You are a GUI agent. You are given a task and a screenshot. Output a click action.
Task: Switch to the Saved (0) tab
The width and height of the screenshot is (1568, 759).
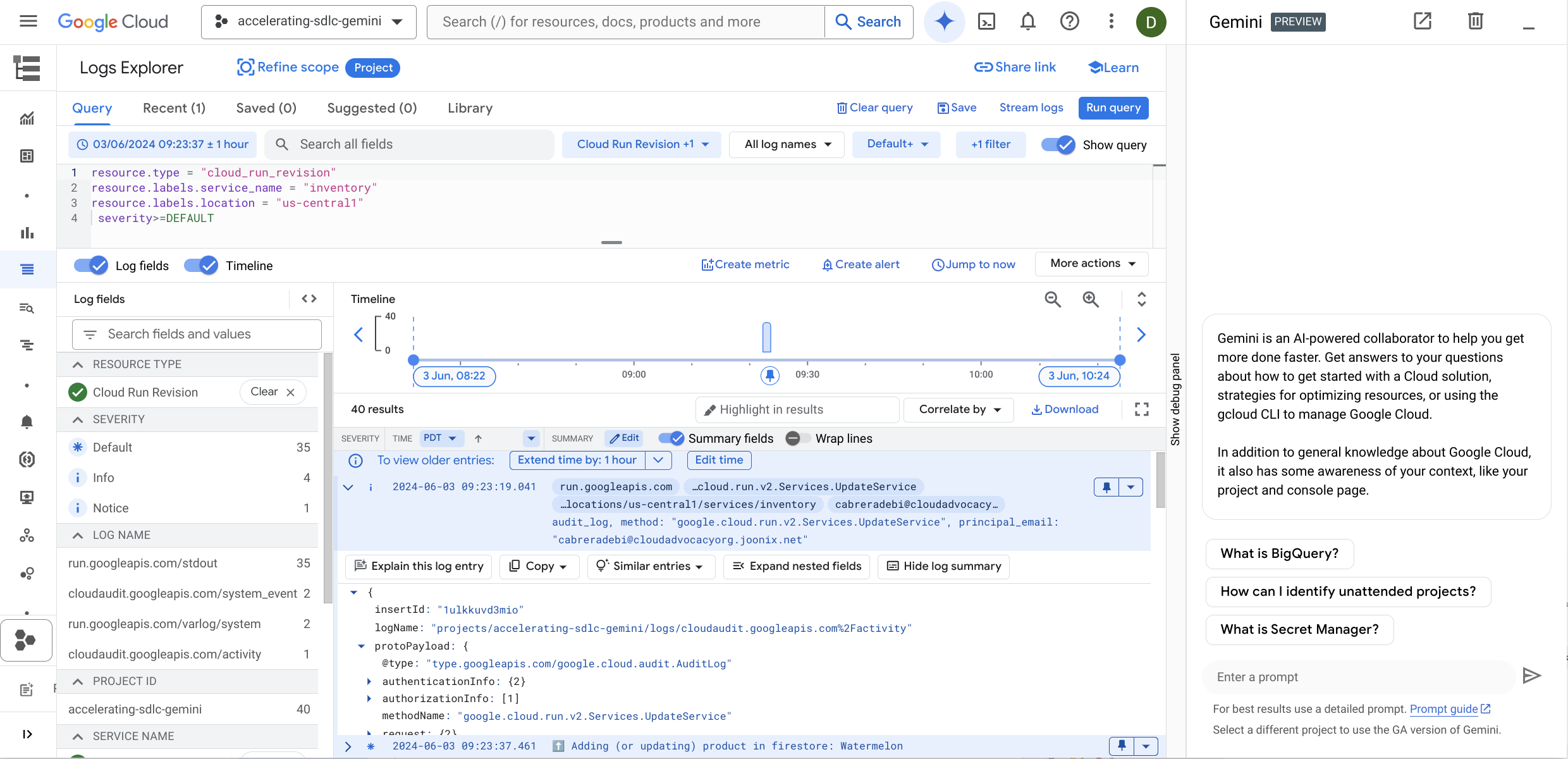(266, 108)
